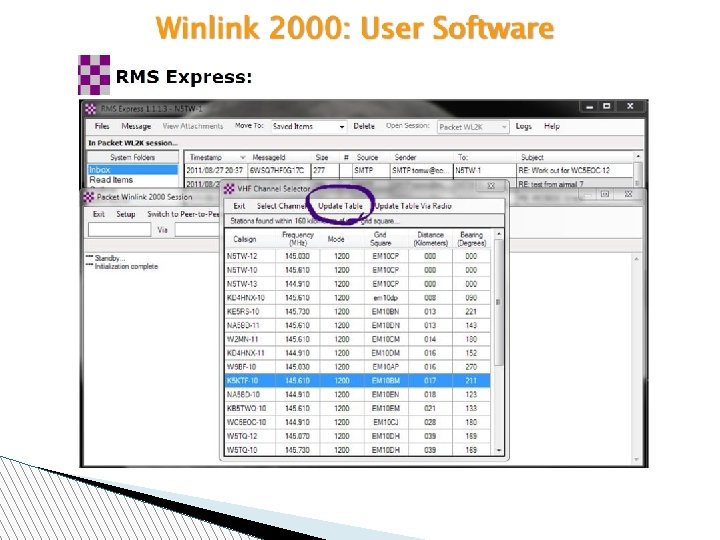Click Select Channel in the VHF Channel Selector
The height and width of the screenshot is (540, 720).
point(281,206)
